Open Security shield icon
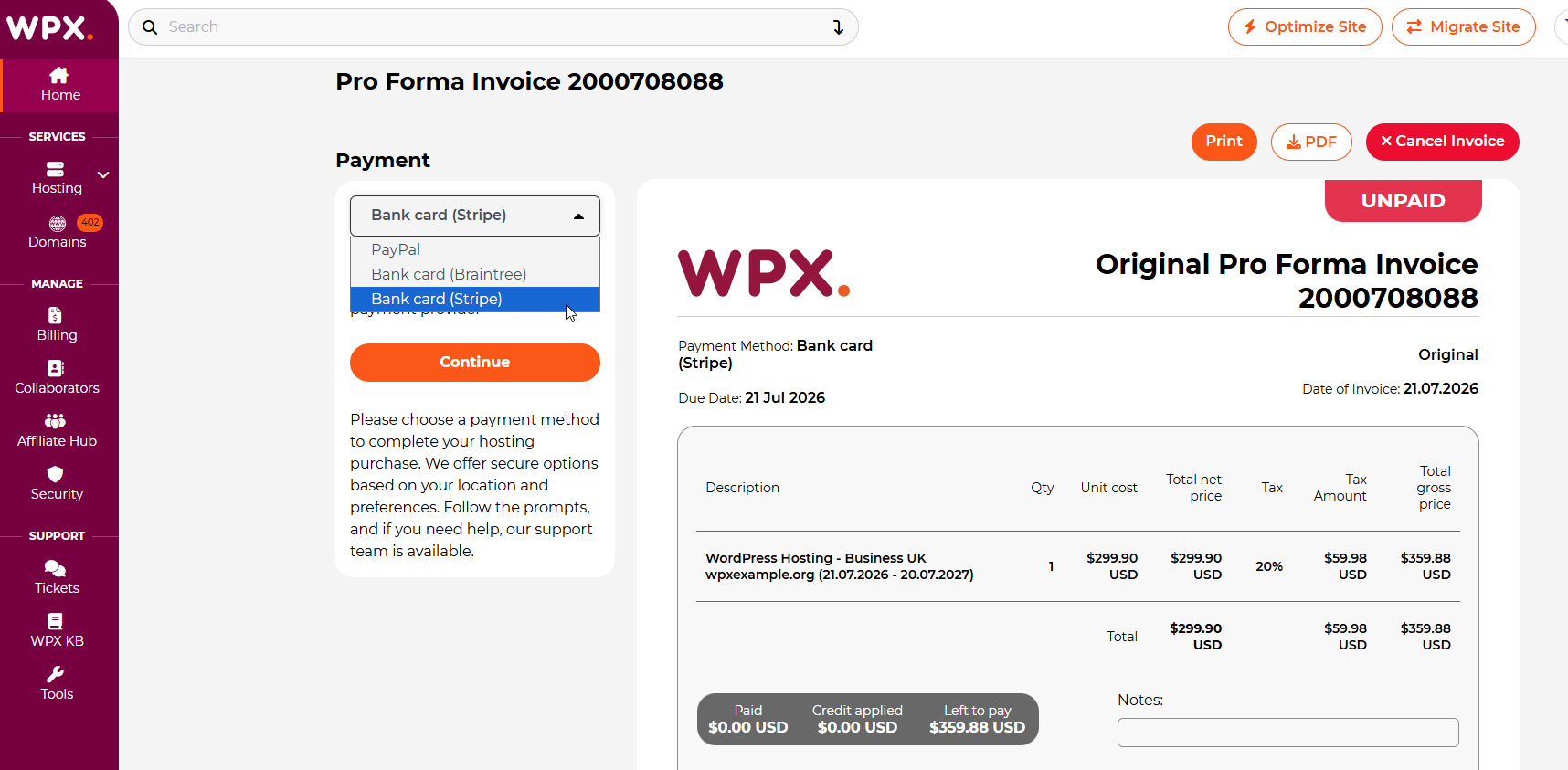Screen dimensions: 1568x770 coord(56,474)
